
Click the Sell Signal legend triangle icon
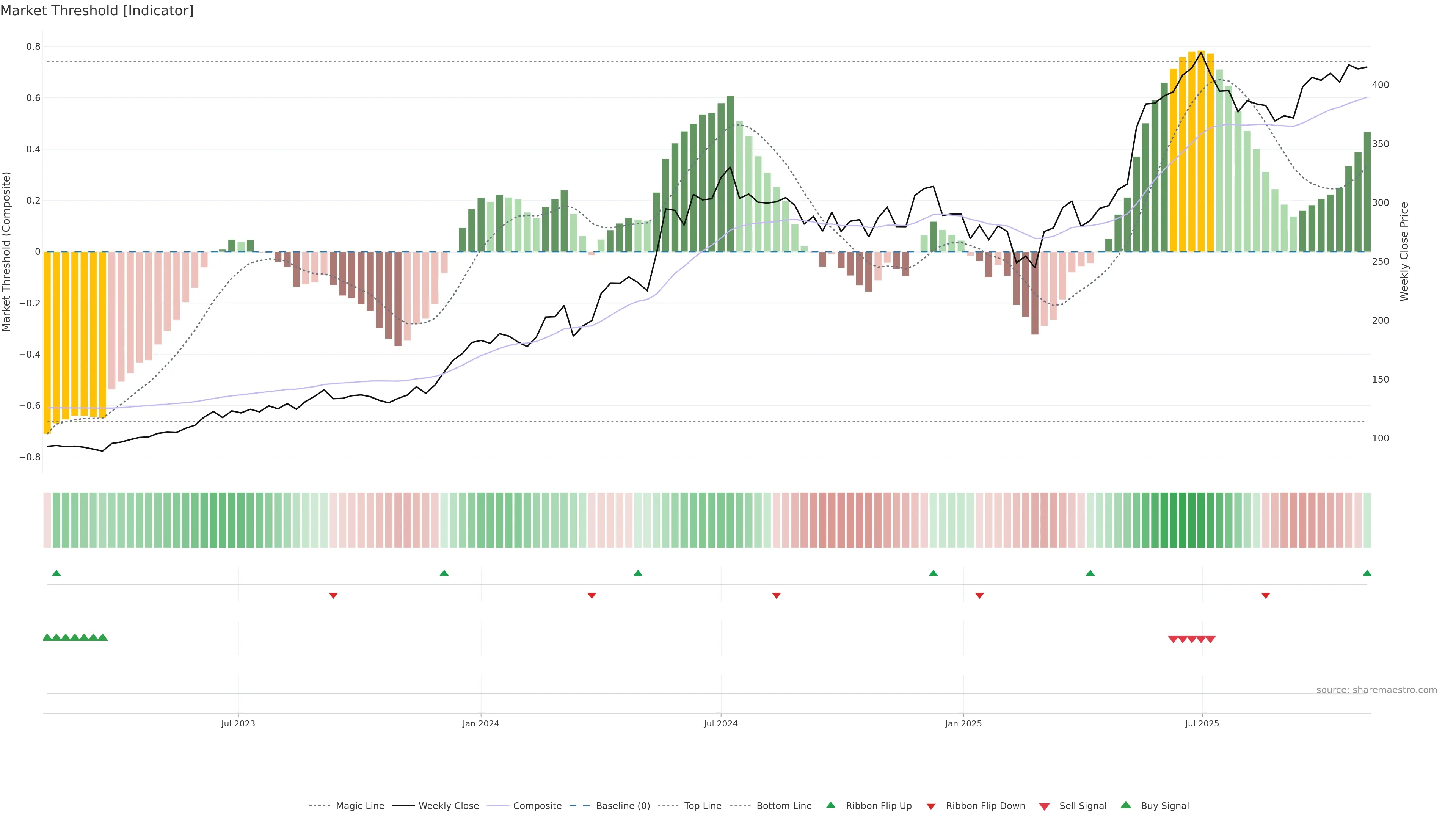point(1044,806)
